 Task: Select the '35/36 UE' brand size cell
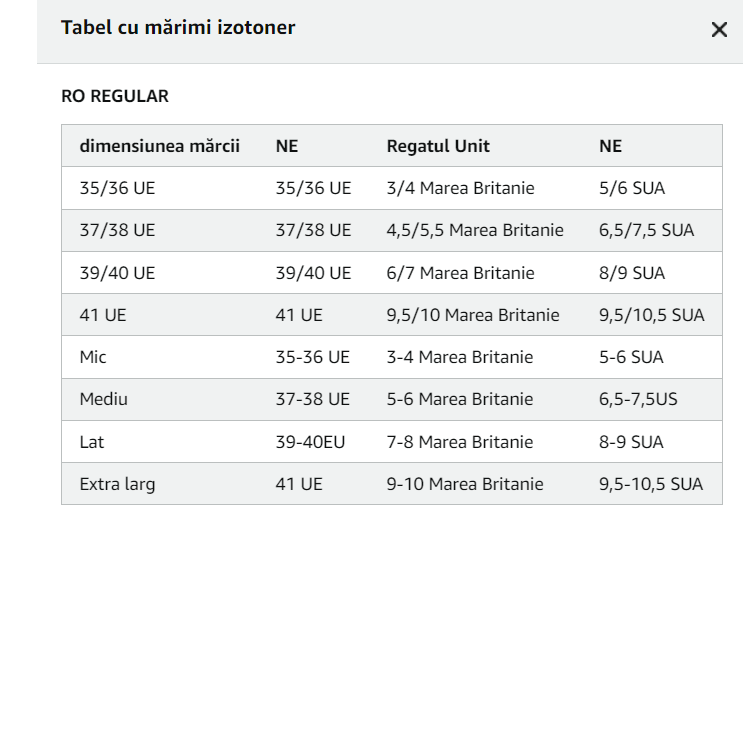(x=117, y=188)
